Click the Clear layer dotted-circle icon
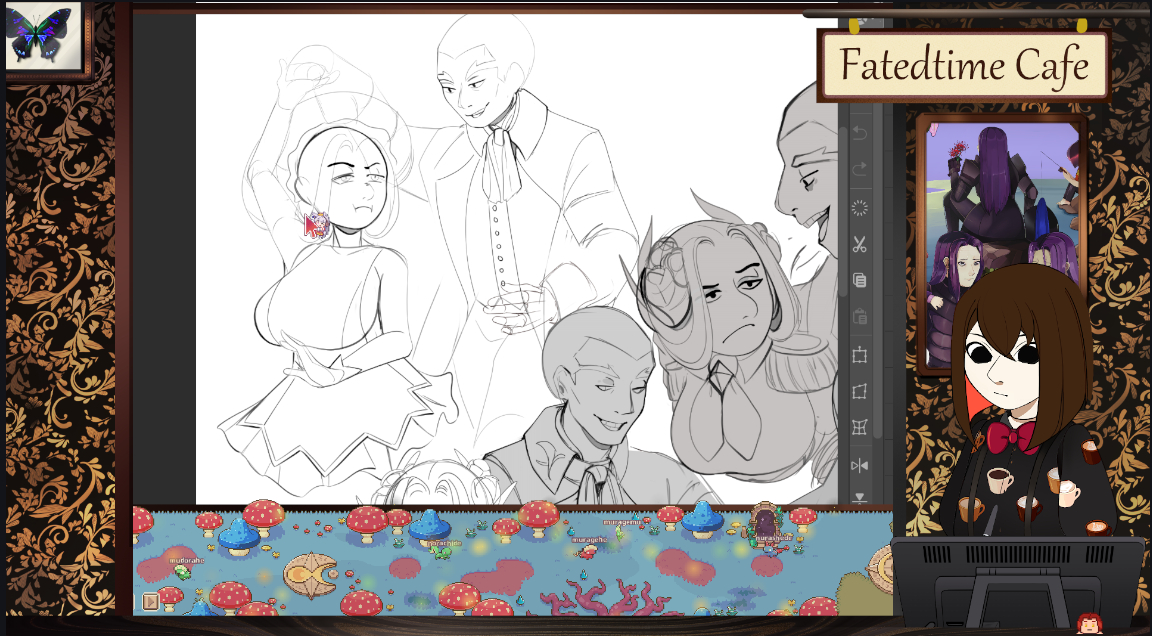The height and width of the screenshot is (636, 1152). click(859, 208)
